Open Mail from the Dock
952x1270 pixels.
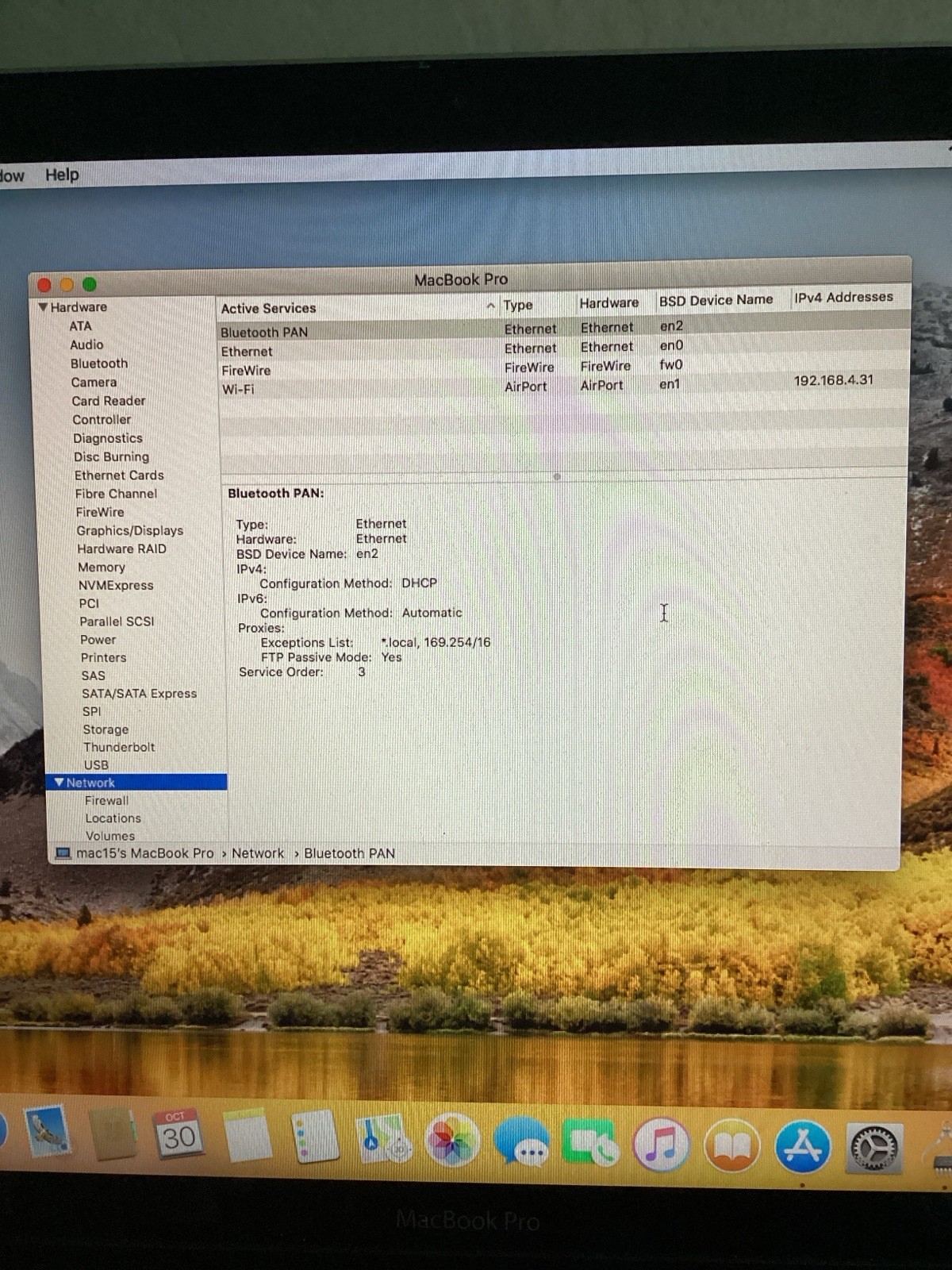click(x=48, y=1132)
